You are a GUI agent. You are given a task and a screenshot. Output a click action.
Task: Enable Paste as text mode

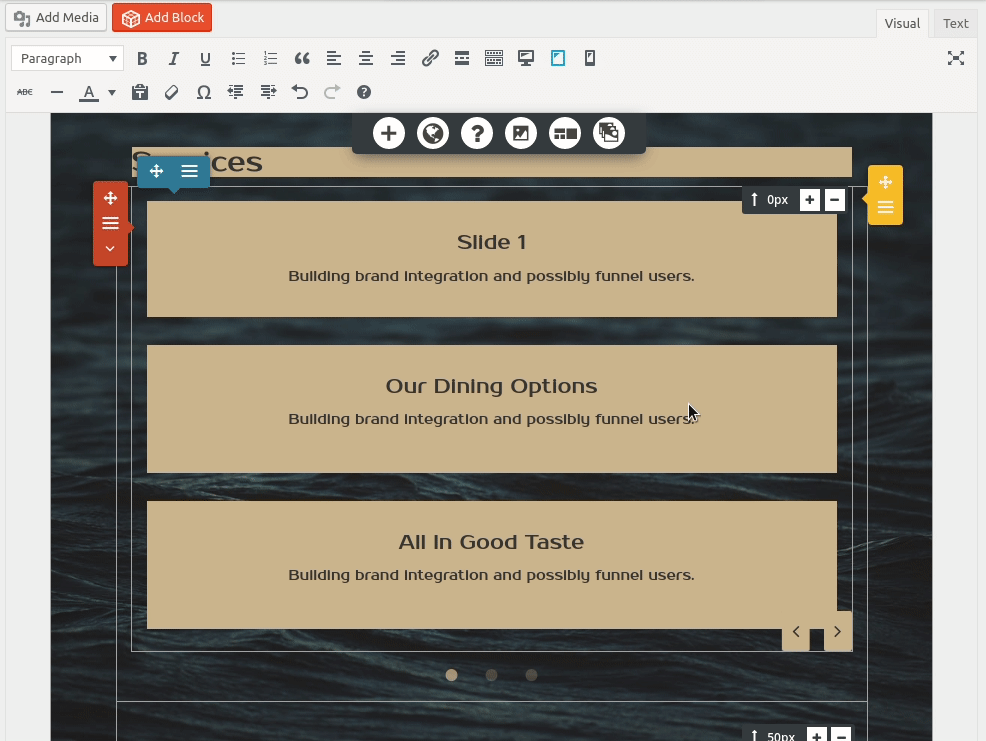coord(140,92)
